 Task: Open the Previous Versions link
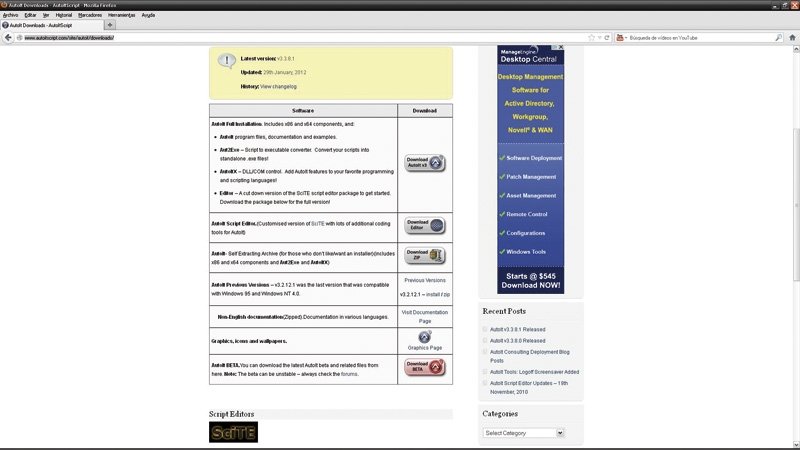[x=425, y=280]
